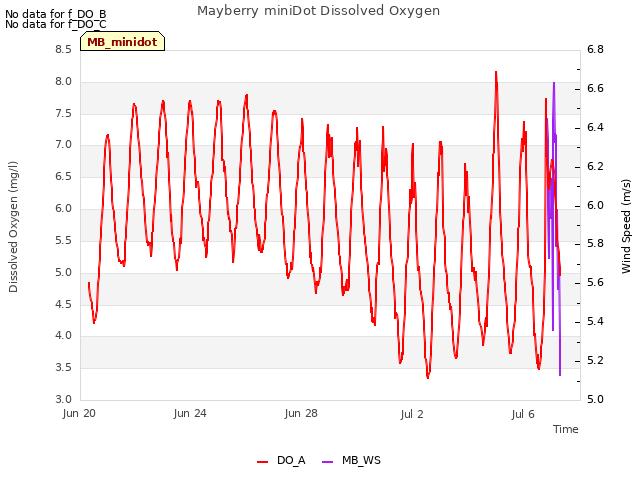
Task: Click the 'Dissolved Oxygen (mg/l)' axis label
Action: pyautogui.click(x=13, y=227)
